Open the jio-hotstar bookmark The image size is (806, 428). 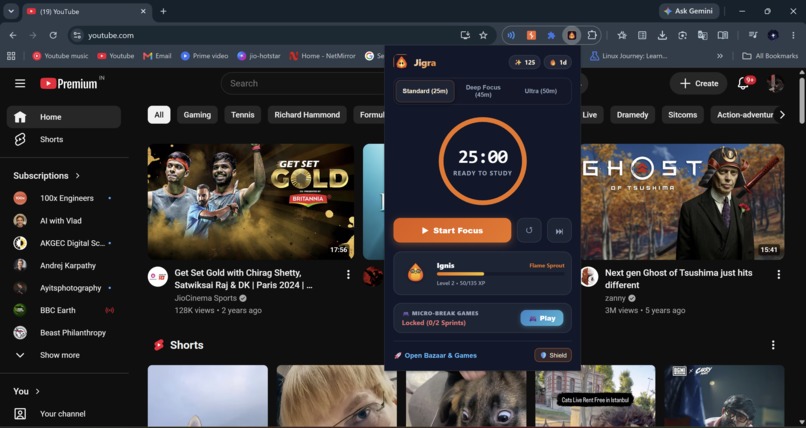(x=259, y=55)
